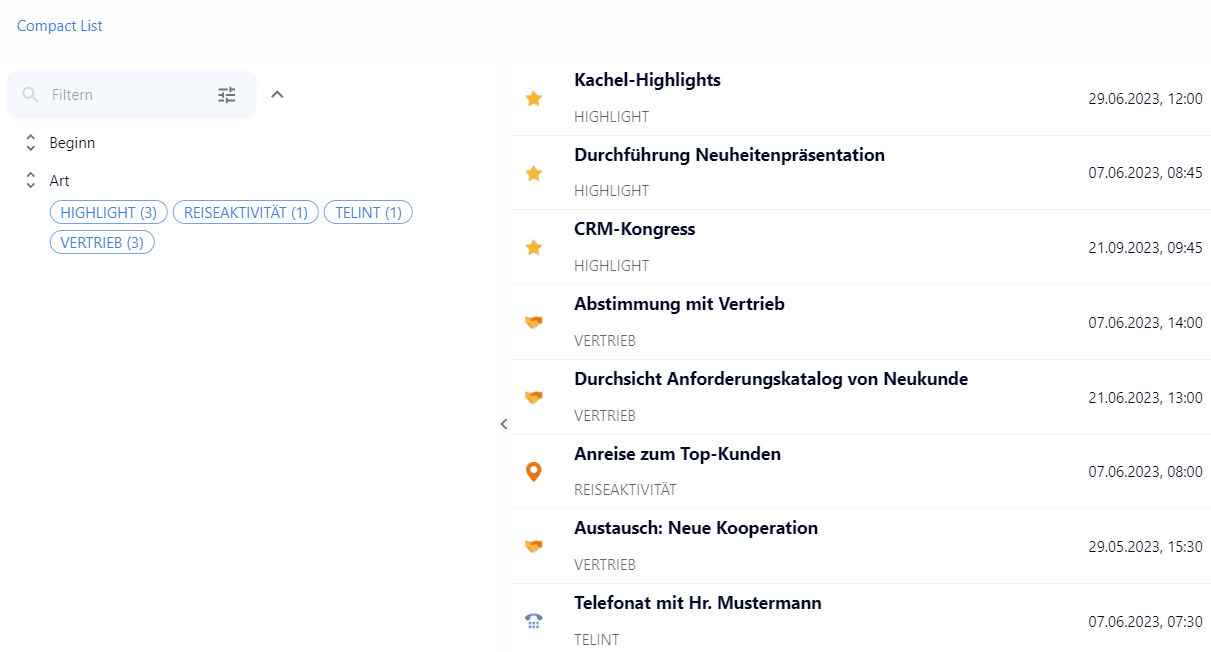This screenshot has width=1211, height=652.
Task: Click into the Filtern search field
Action: pos(125,95)
